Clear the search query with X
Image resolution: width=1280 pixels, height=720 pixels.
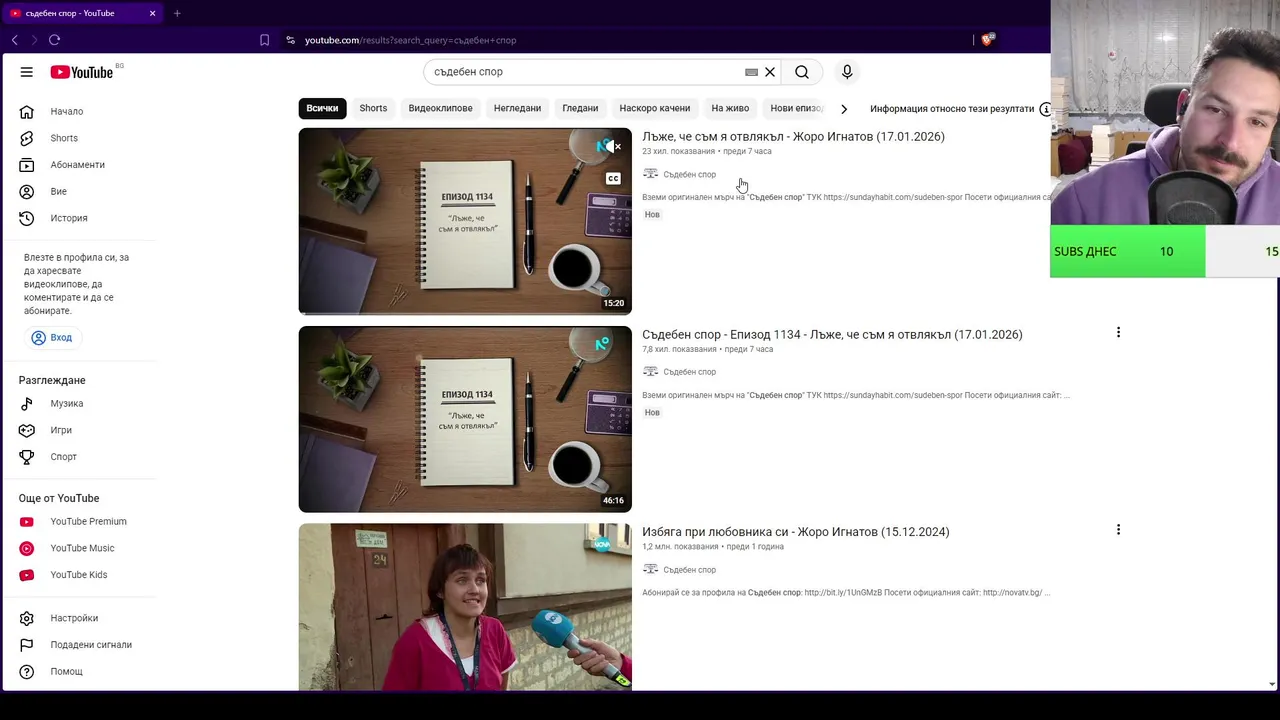[770, 72]
